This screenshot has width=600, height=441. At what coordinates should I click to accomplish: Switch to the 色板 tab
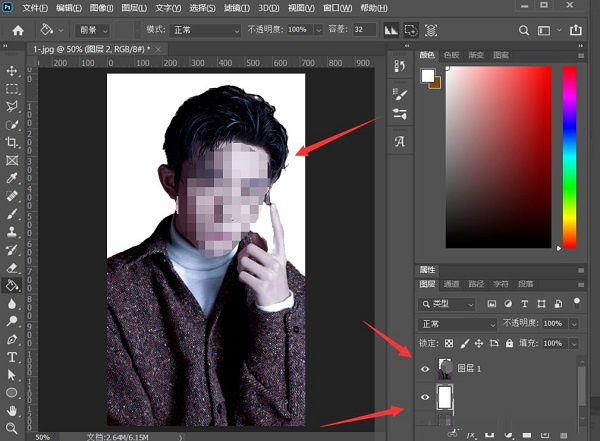coord(452,55)
